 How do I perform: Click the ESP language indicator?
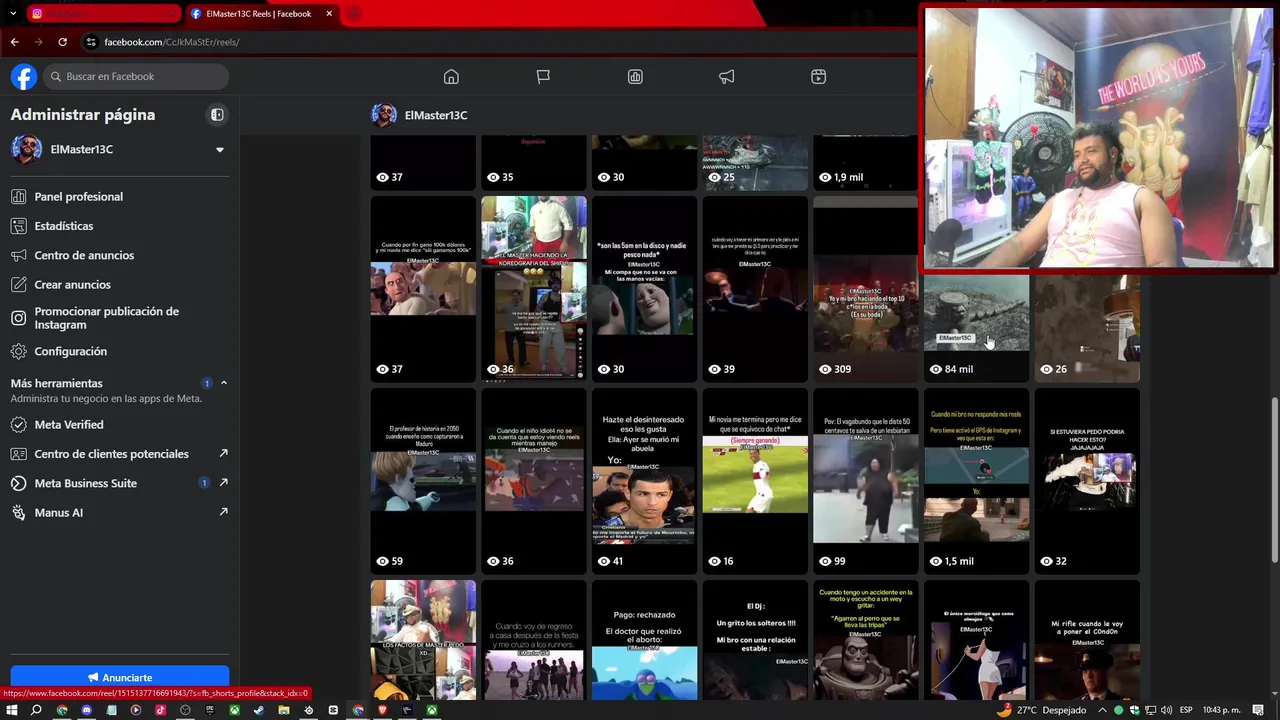point(1186,710)
